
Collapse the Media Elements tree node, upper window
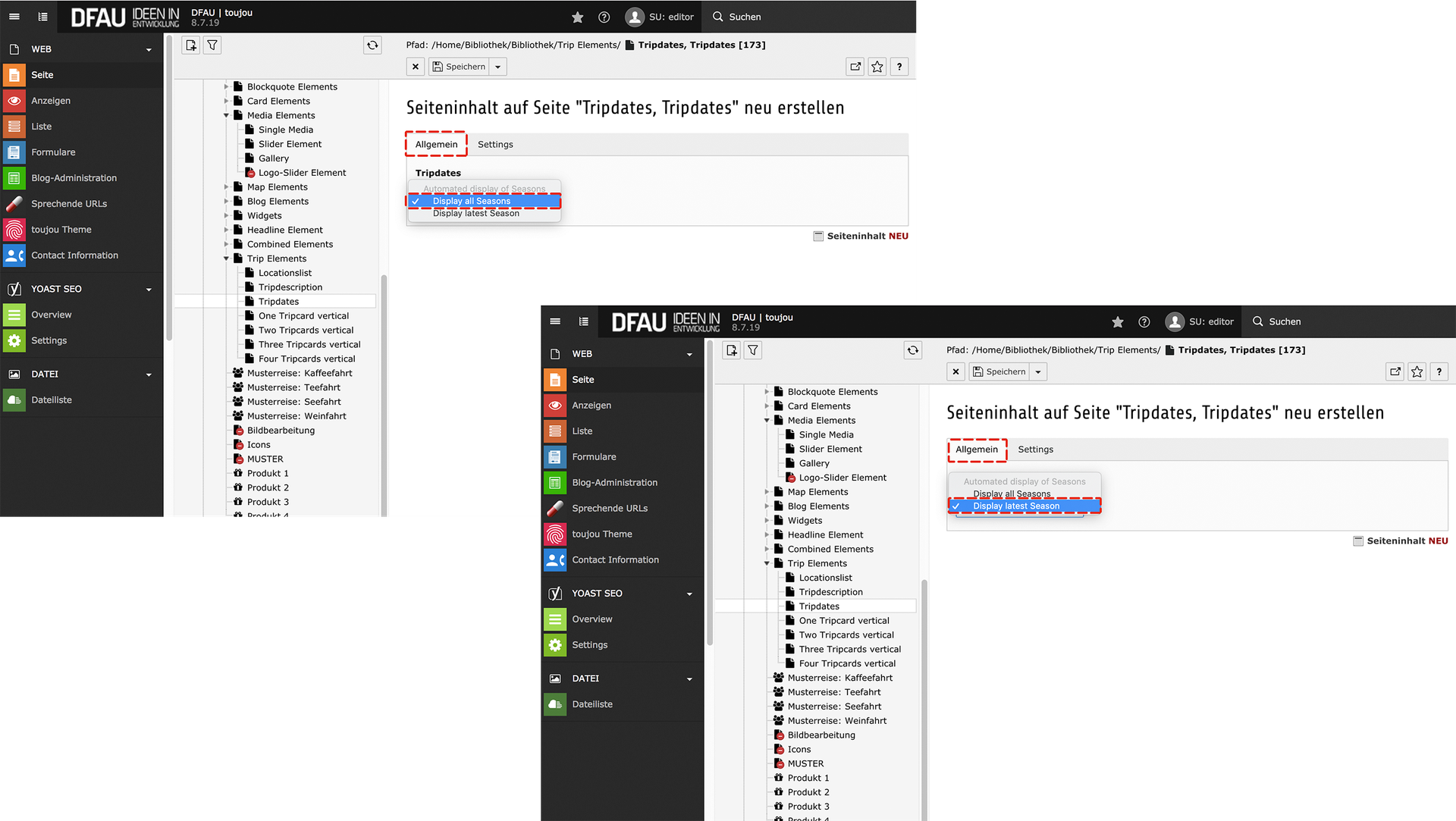click(226, 115)
